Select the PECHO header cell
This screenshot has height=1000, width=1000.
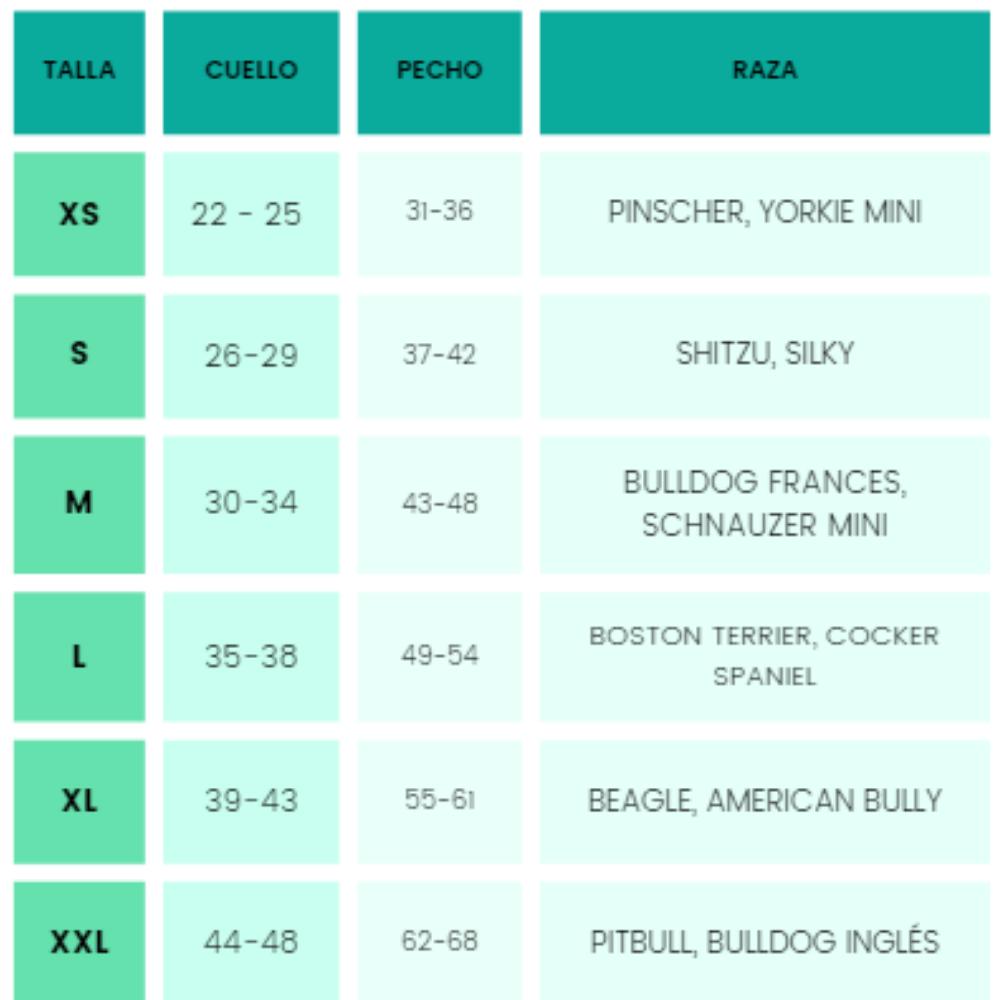coord(439,73)
